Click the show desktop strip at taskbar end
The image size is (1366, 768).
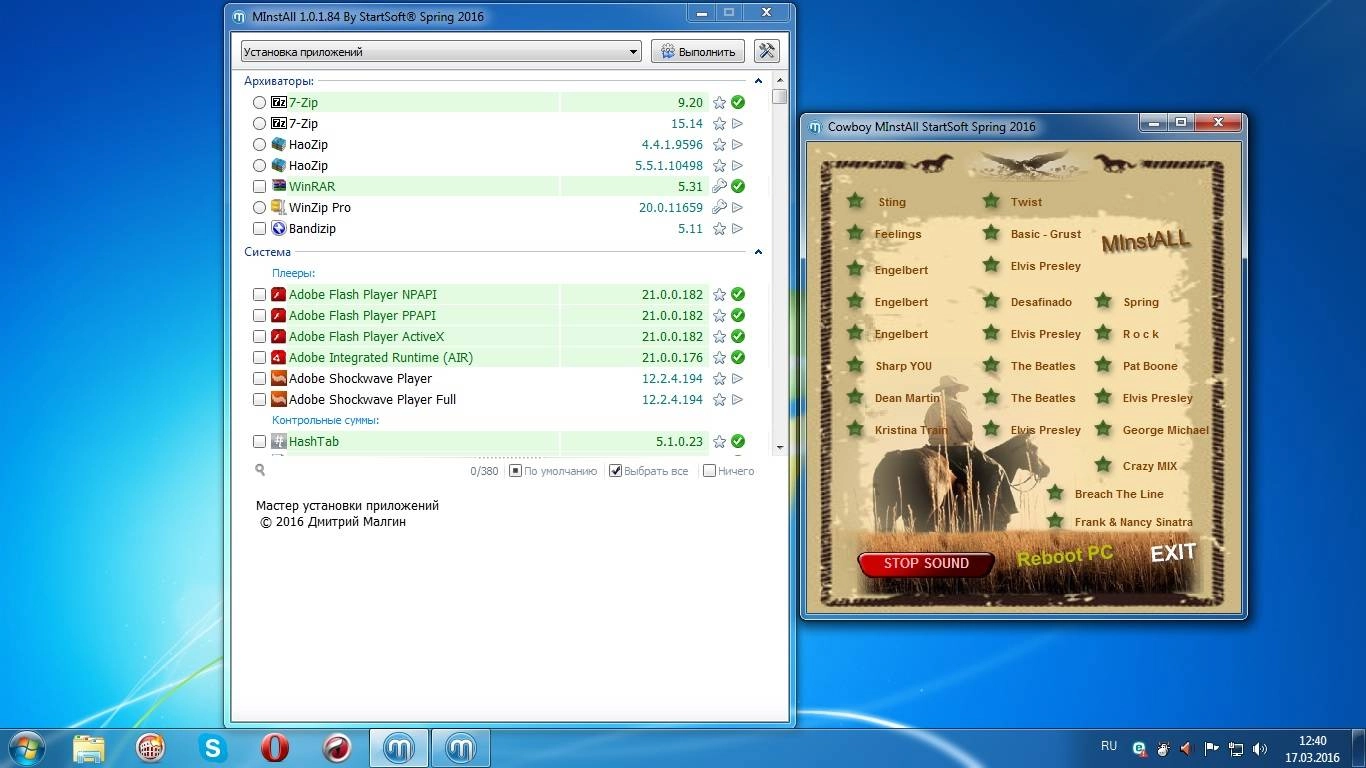tap(1359, 748)
